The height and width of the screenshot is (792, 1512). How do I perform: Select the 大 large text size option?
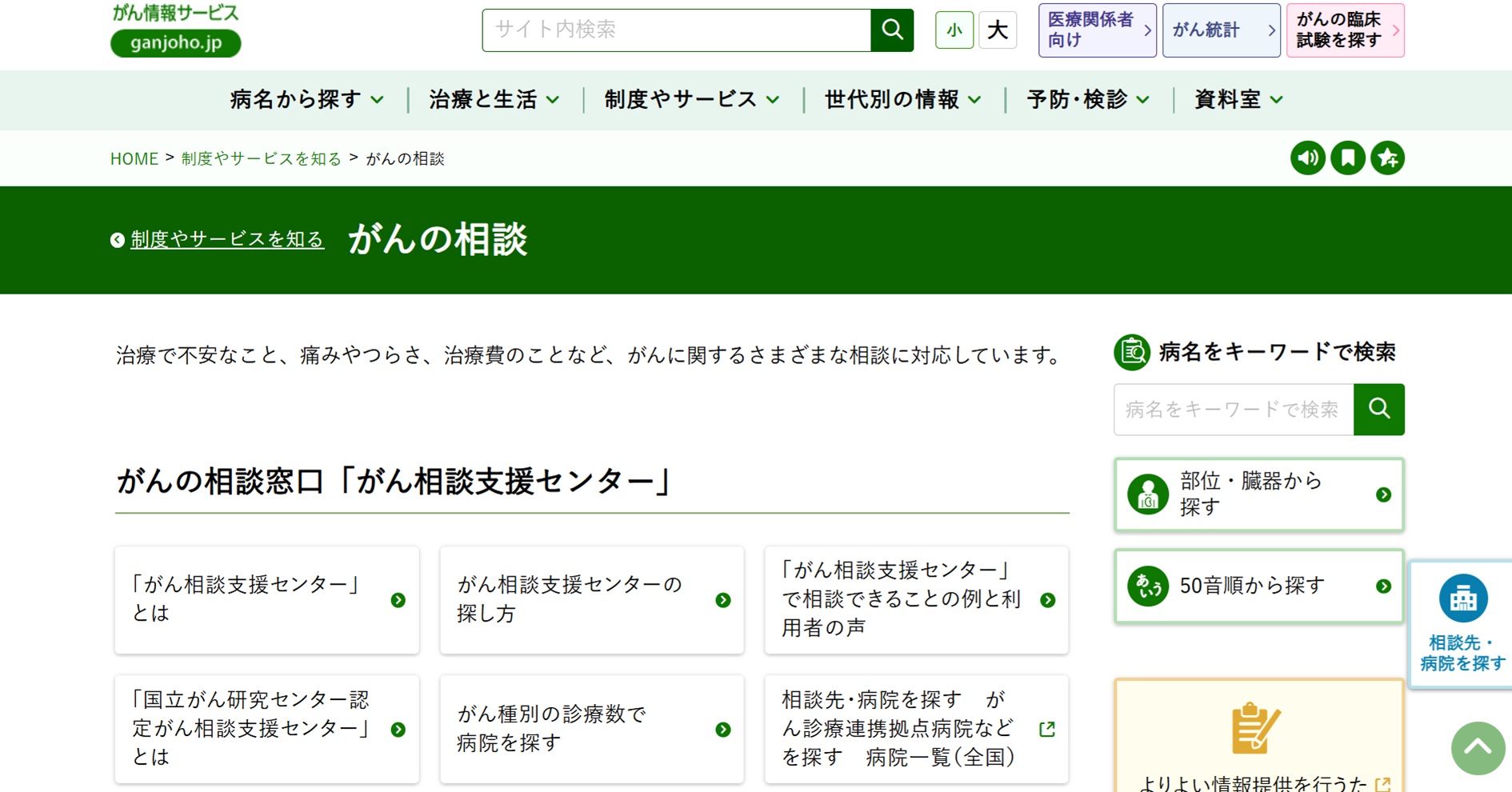pyautogui.click(x=997, y=30)
